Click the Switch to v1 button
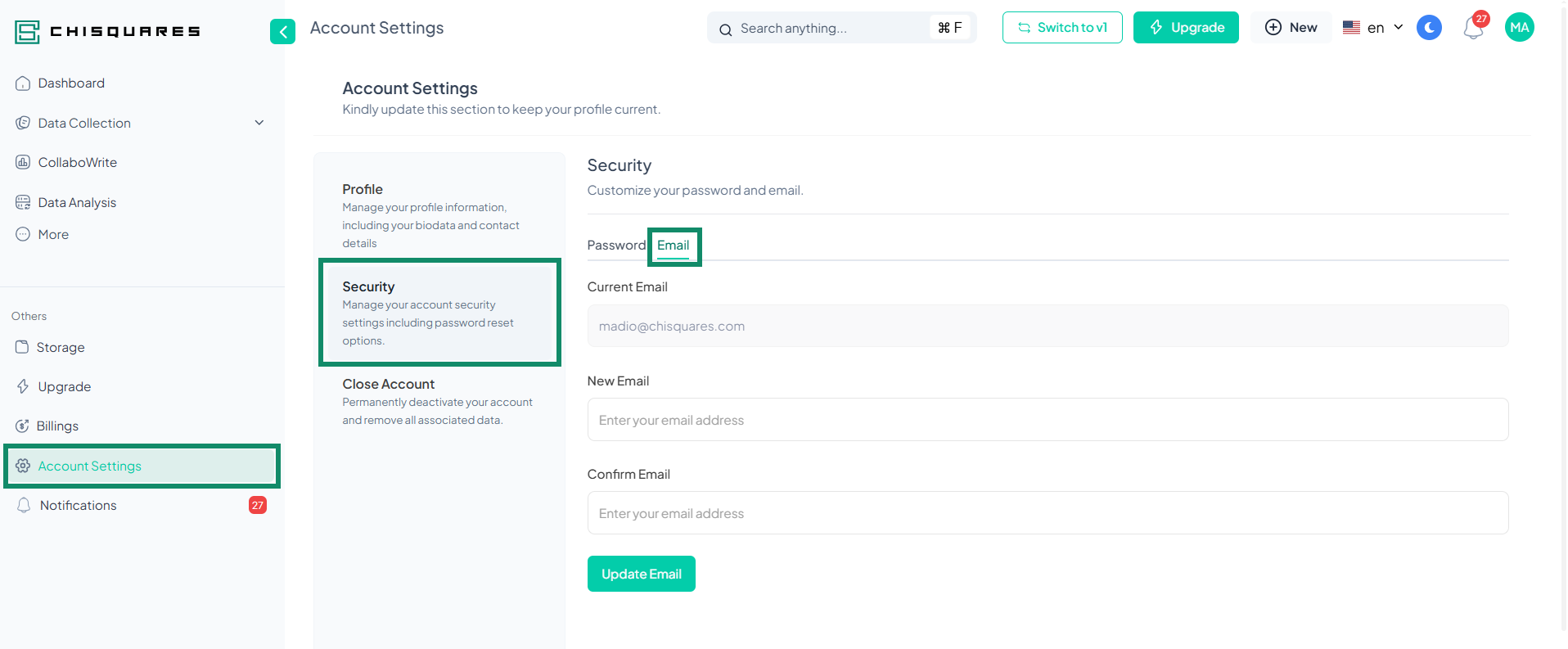The width and height of the screenshot is (1568, 649). (x=1062, y=27)
